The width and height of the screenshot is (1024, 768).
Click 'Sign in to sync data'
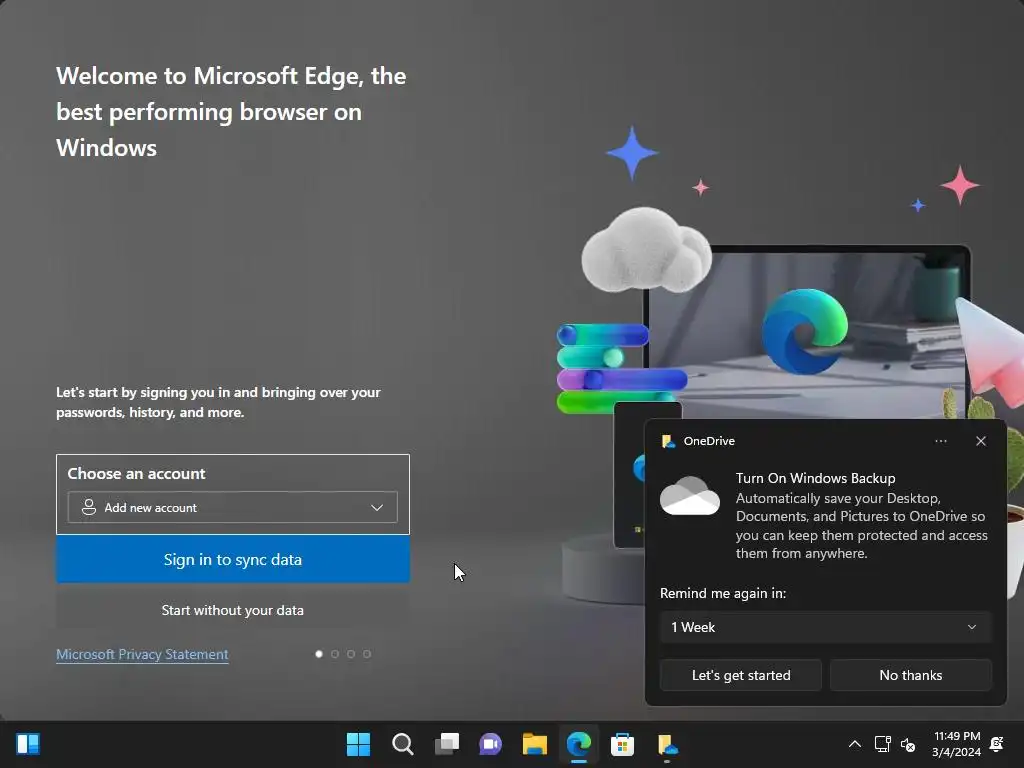click(232, 560)
